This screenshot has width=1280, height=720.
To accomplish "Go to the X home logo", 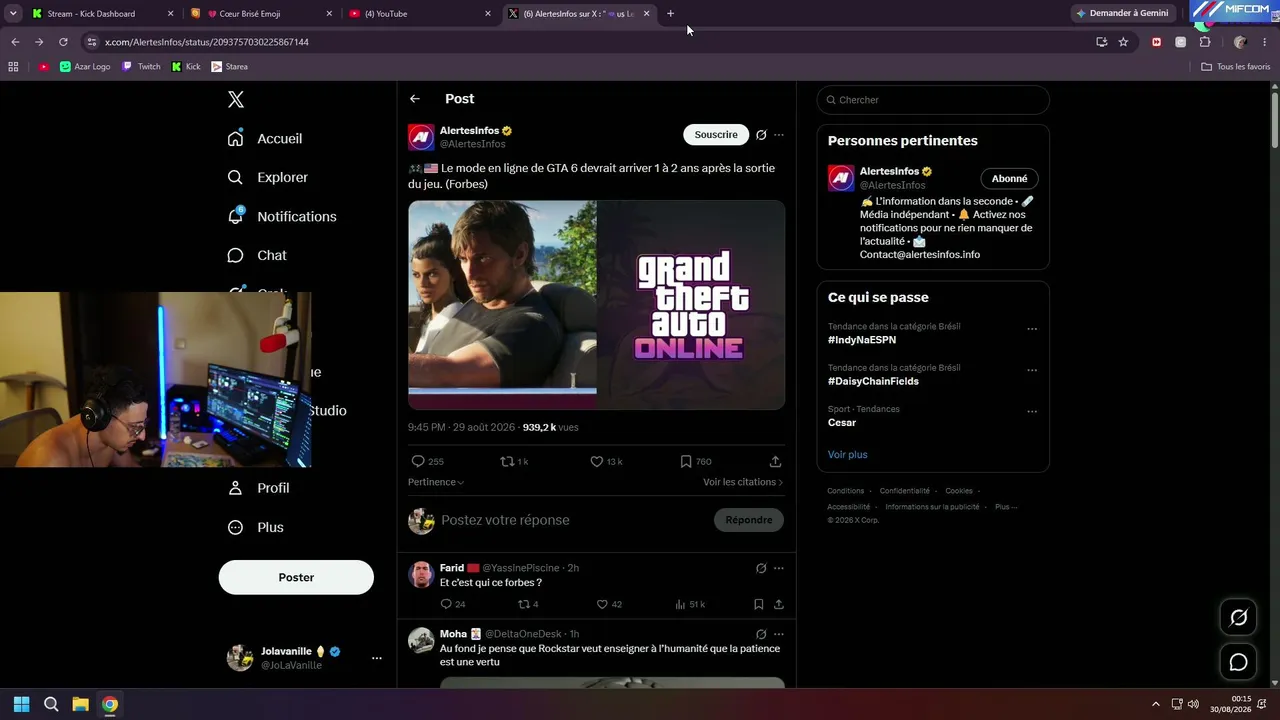I will (x=236, y=99).
